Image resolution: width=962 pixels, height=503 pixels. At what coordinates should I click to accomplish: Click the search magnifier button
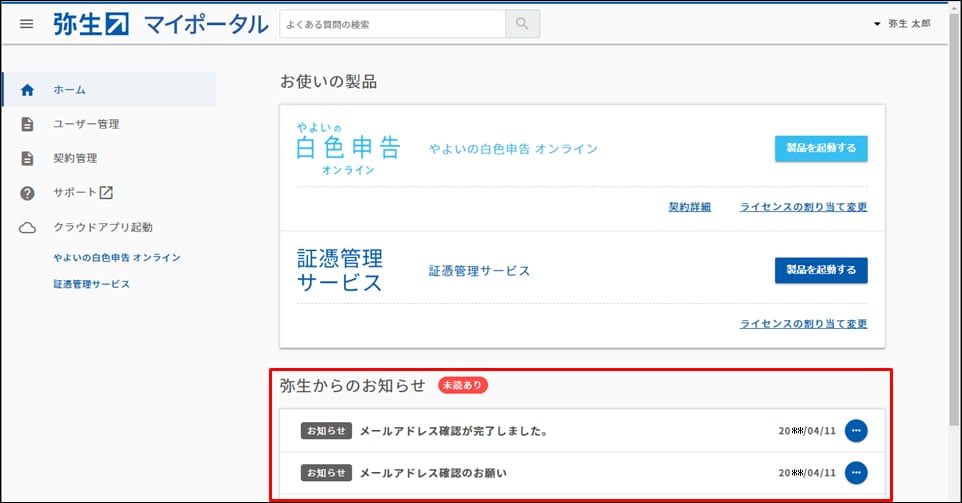point(522,24)
